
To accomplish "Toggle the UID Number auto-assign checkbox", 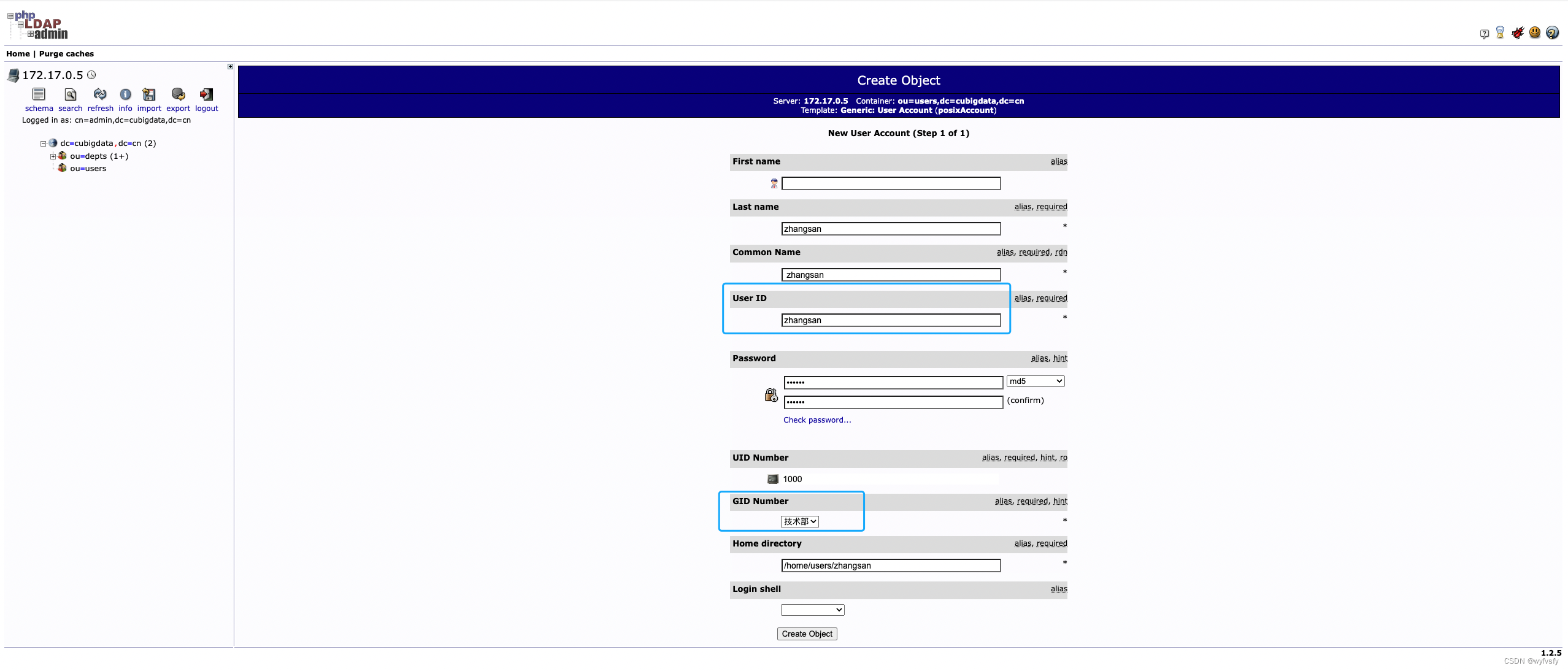I will tap(772, 478).
